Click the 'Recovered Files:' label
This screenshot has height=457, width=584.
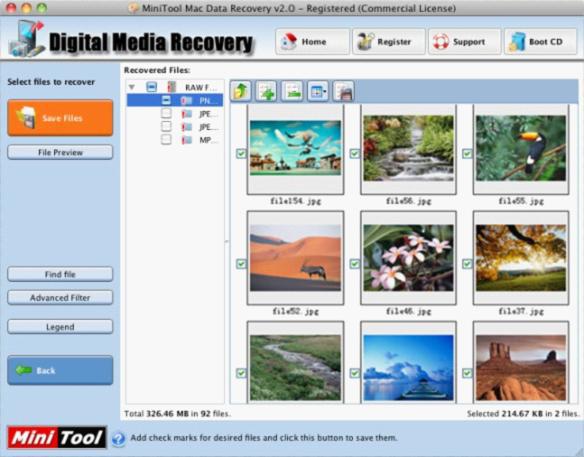(157, 70)
